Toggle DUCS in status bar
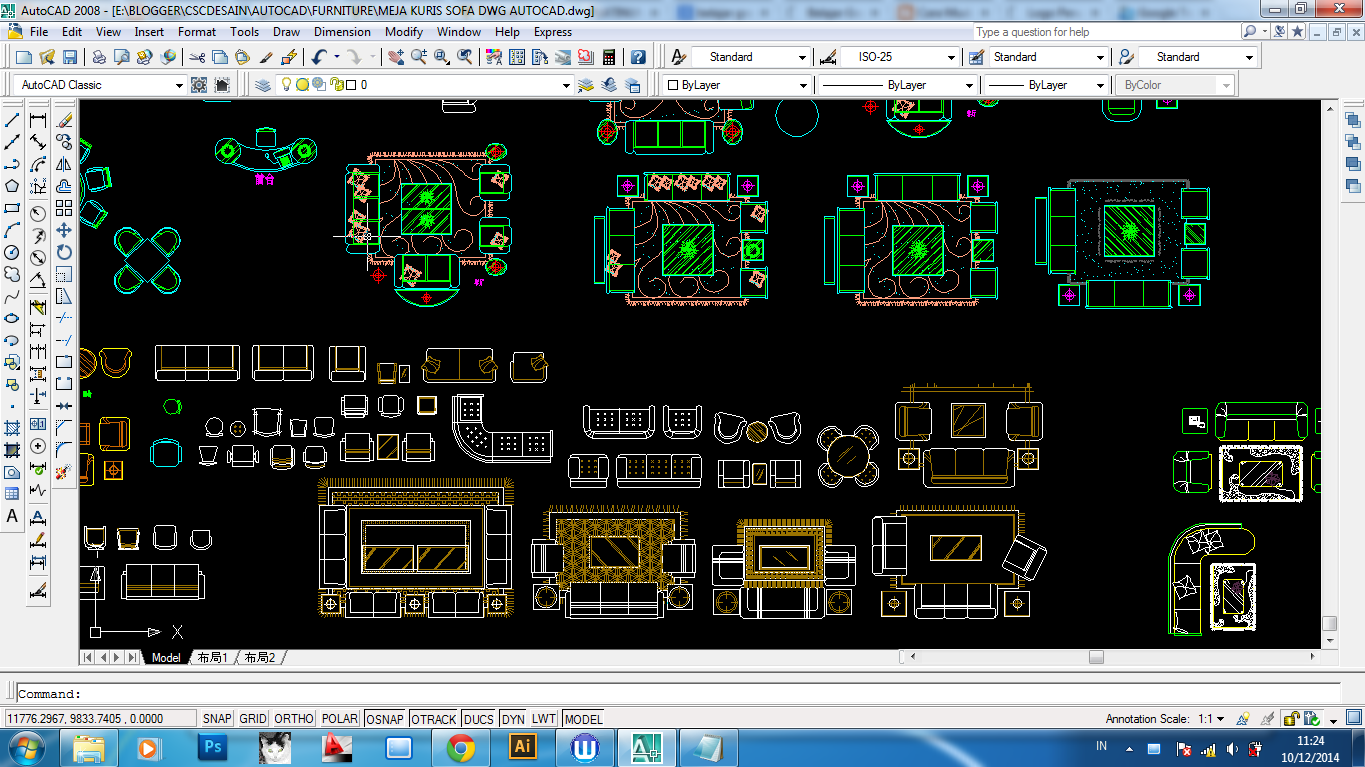 pos(479,719)
